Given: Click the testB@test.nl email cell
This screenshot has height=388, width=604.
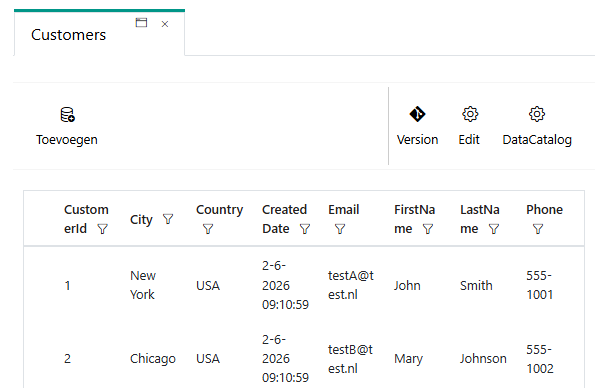Looking at the screenshot, I should point(350,359).
